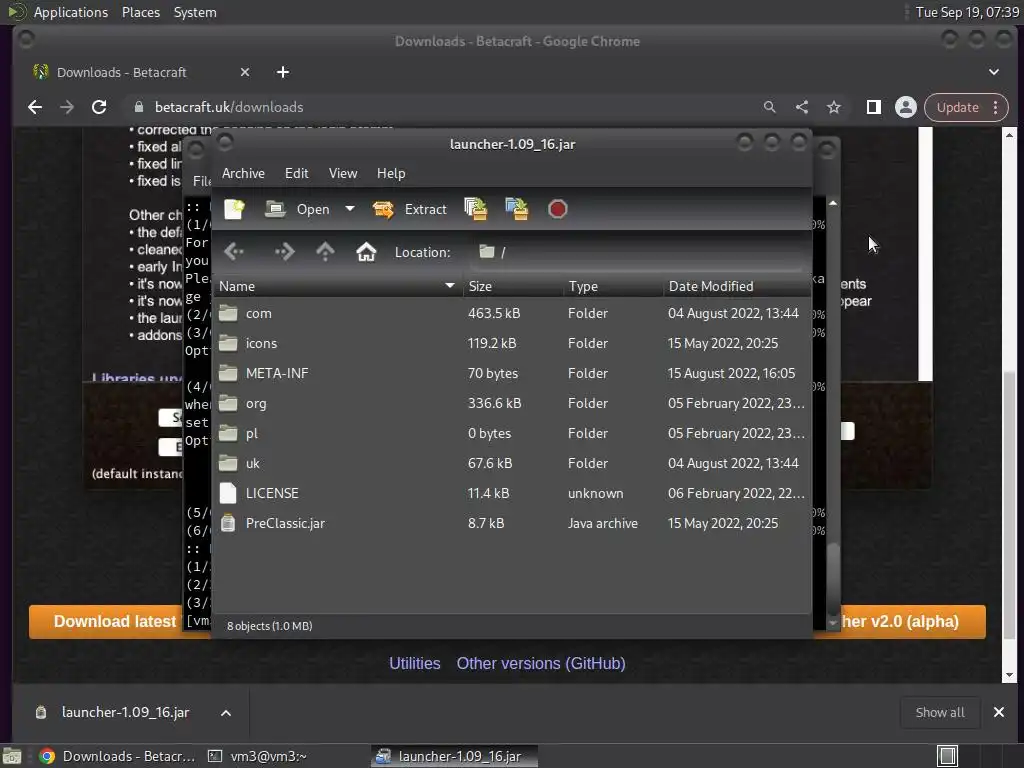Open the Chrome profile avatar
Viewport: 1024px width, 768px height.
pyautogui.click(x=906, y=107)
